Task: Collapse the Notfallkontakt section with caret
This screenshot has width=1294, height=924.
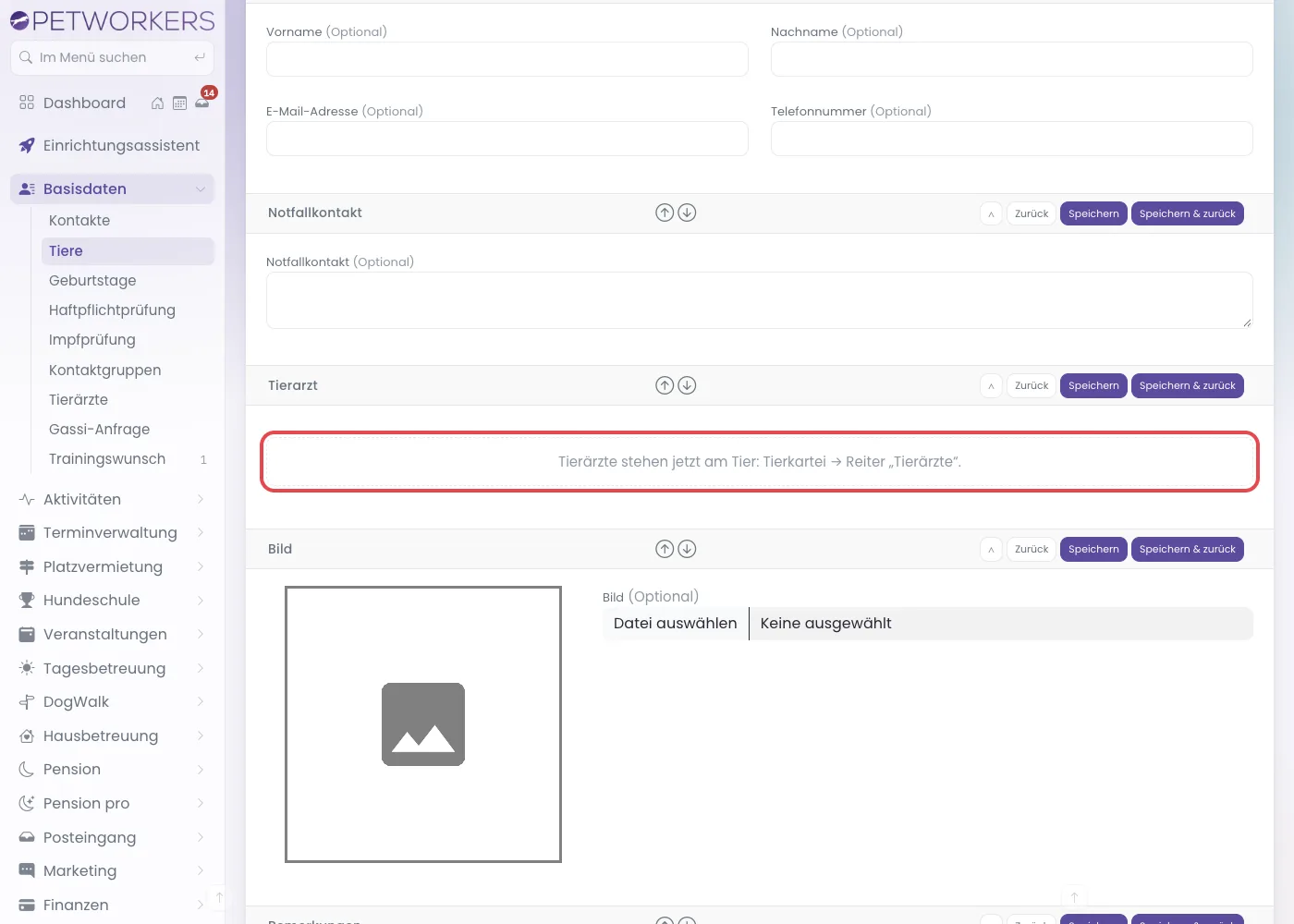Action: (991, 213)
